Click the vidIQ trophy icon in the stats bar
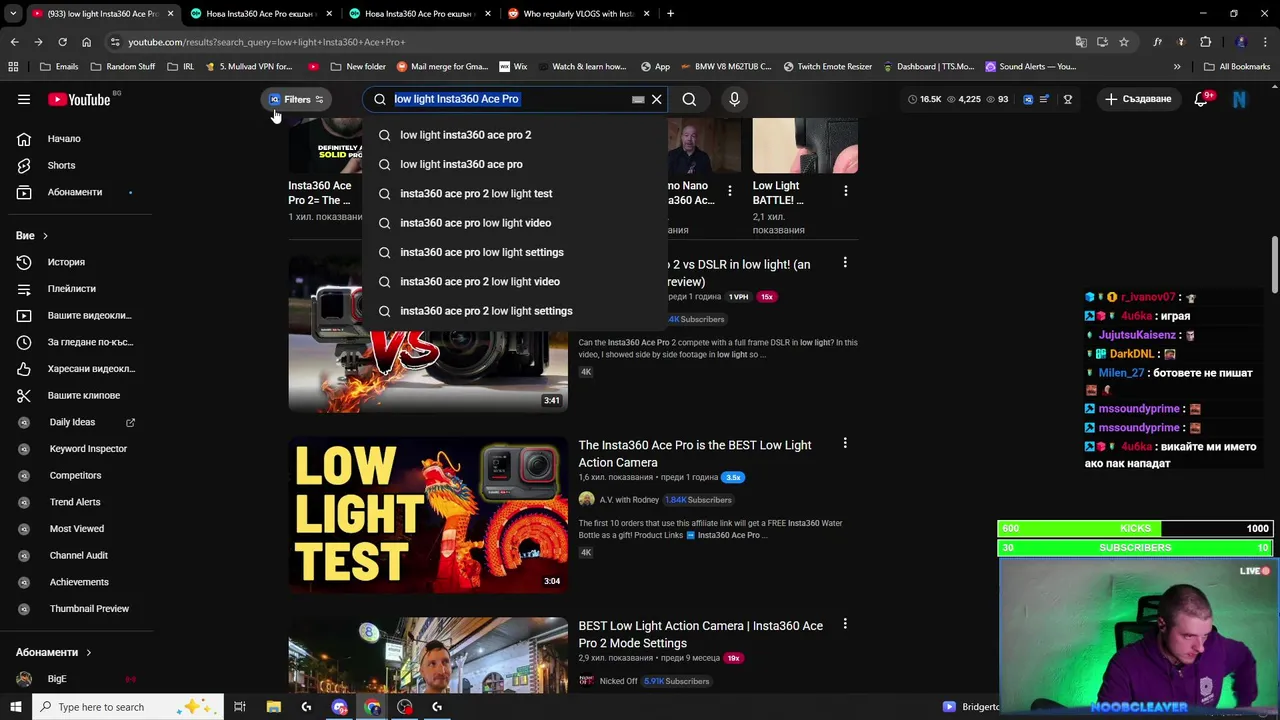Viewport: 1280px width, 720px height. (x=1068, y=99)
